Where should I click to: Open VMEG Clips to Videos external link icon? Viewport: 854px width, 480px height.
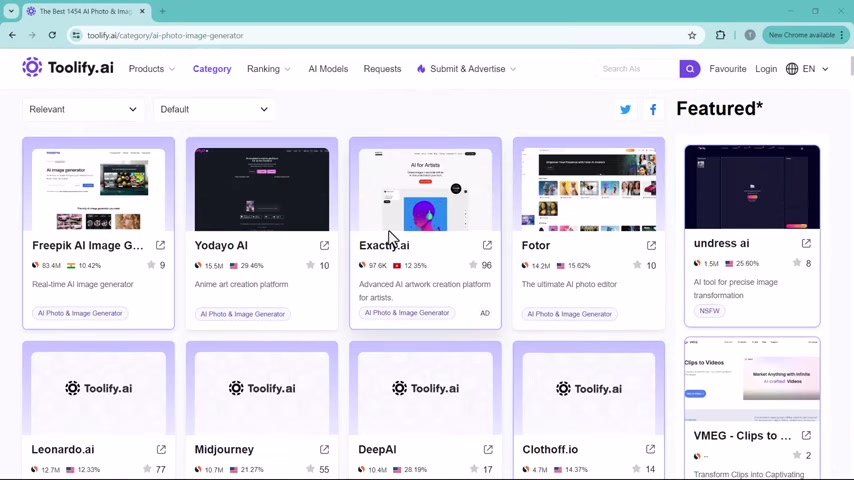pyautogui.click(x=806, y=435)
